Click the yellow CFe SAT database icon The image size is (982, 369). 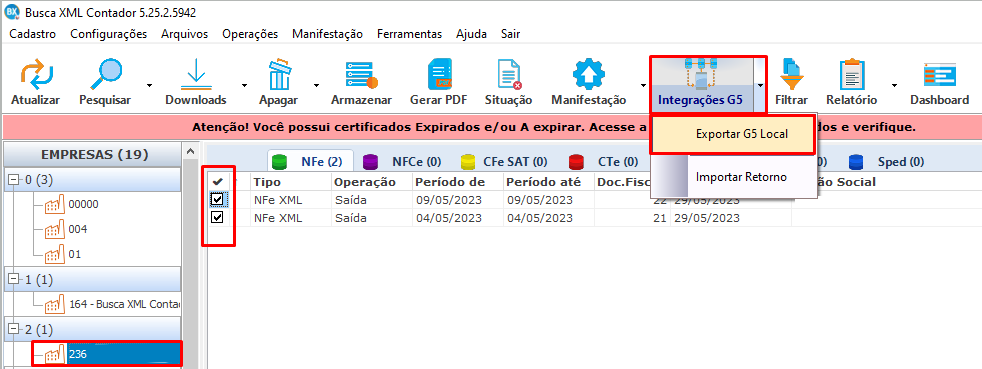click(x=468, y=162)
